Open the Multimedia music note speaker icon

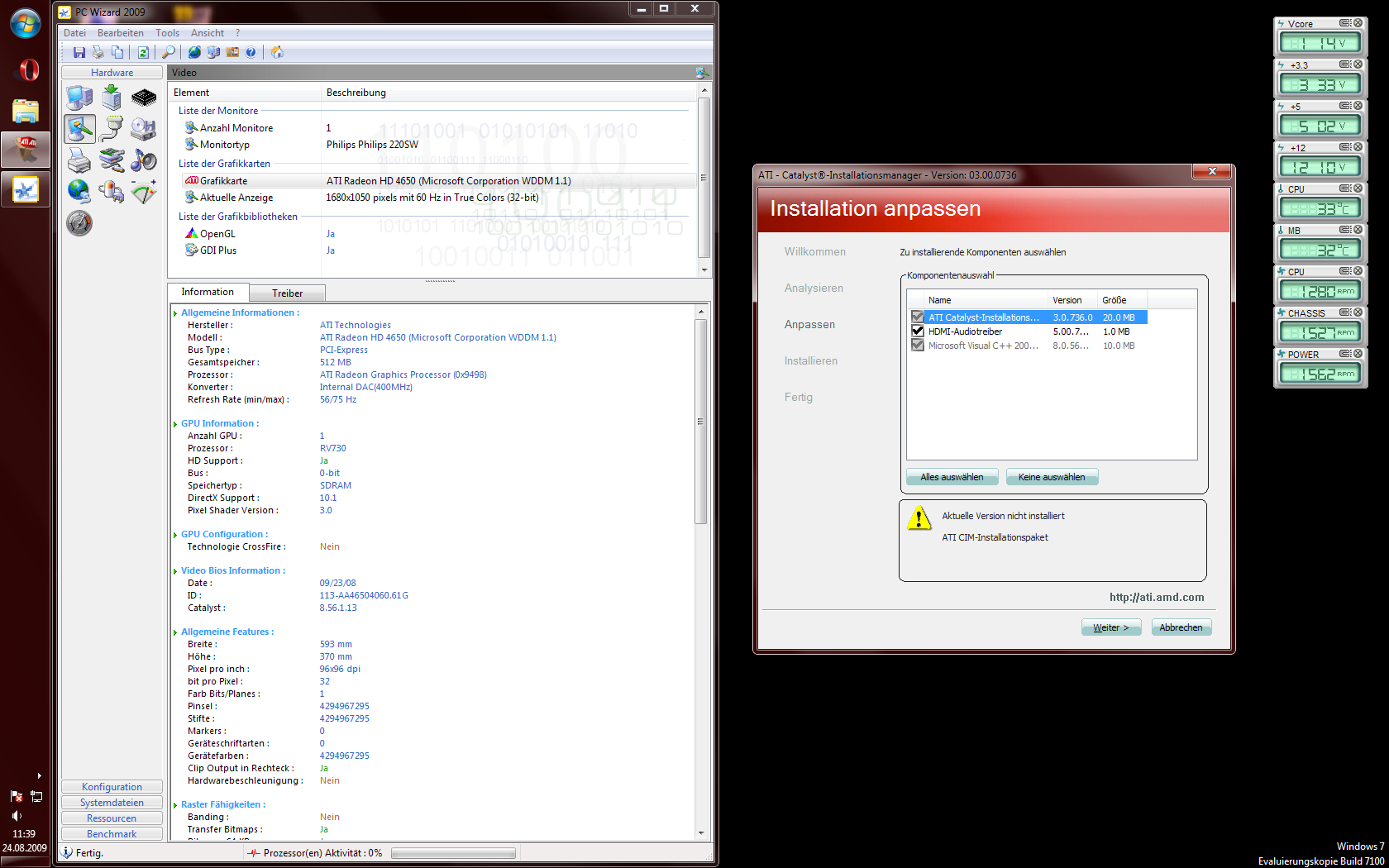tap(144, 160)
